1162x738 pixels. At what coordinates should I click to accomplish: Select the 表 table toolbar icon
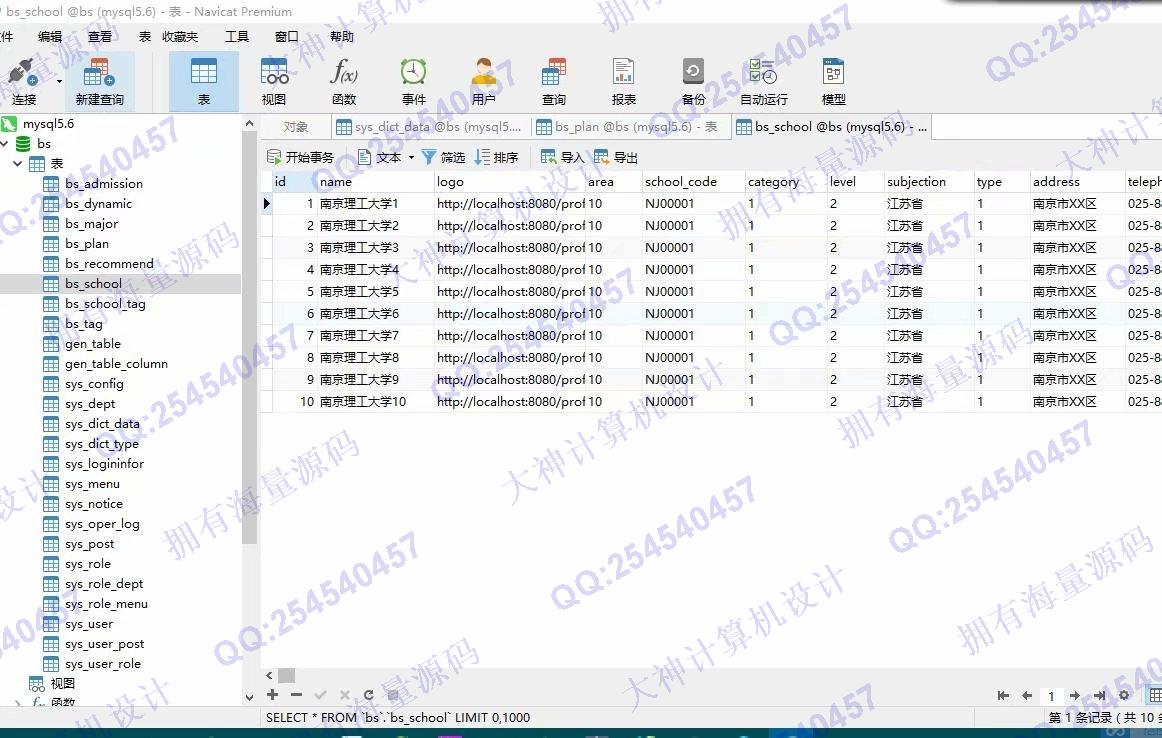[x=204, y=81]
